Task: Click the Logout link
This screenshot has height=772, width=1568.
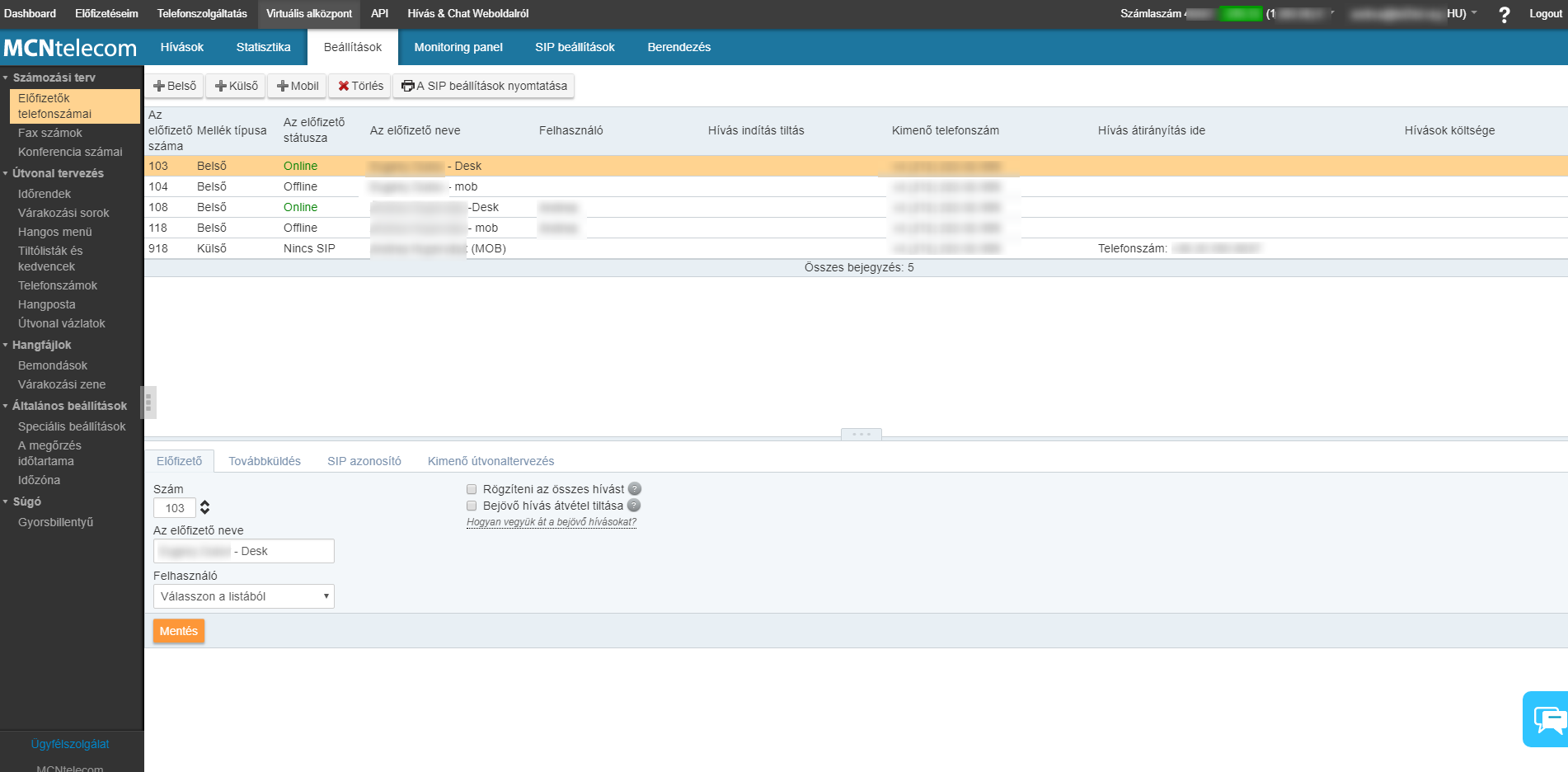Action: click(x=1545, y=14)
